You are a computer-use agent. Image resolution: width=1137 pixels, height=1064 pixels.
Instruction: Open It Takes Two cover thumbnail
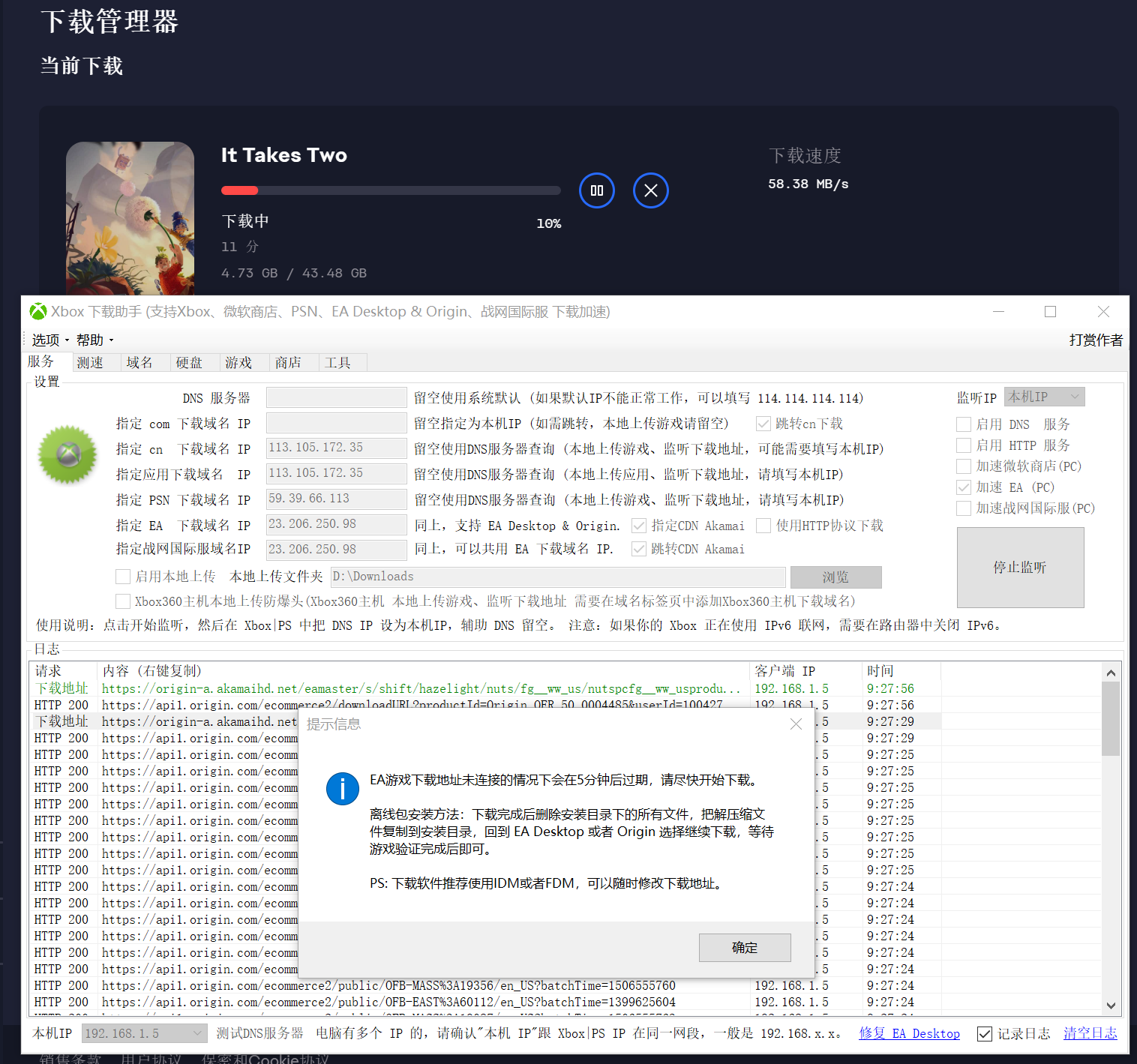tap(130, 218)
